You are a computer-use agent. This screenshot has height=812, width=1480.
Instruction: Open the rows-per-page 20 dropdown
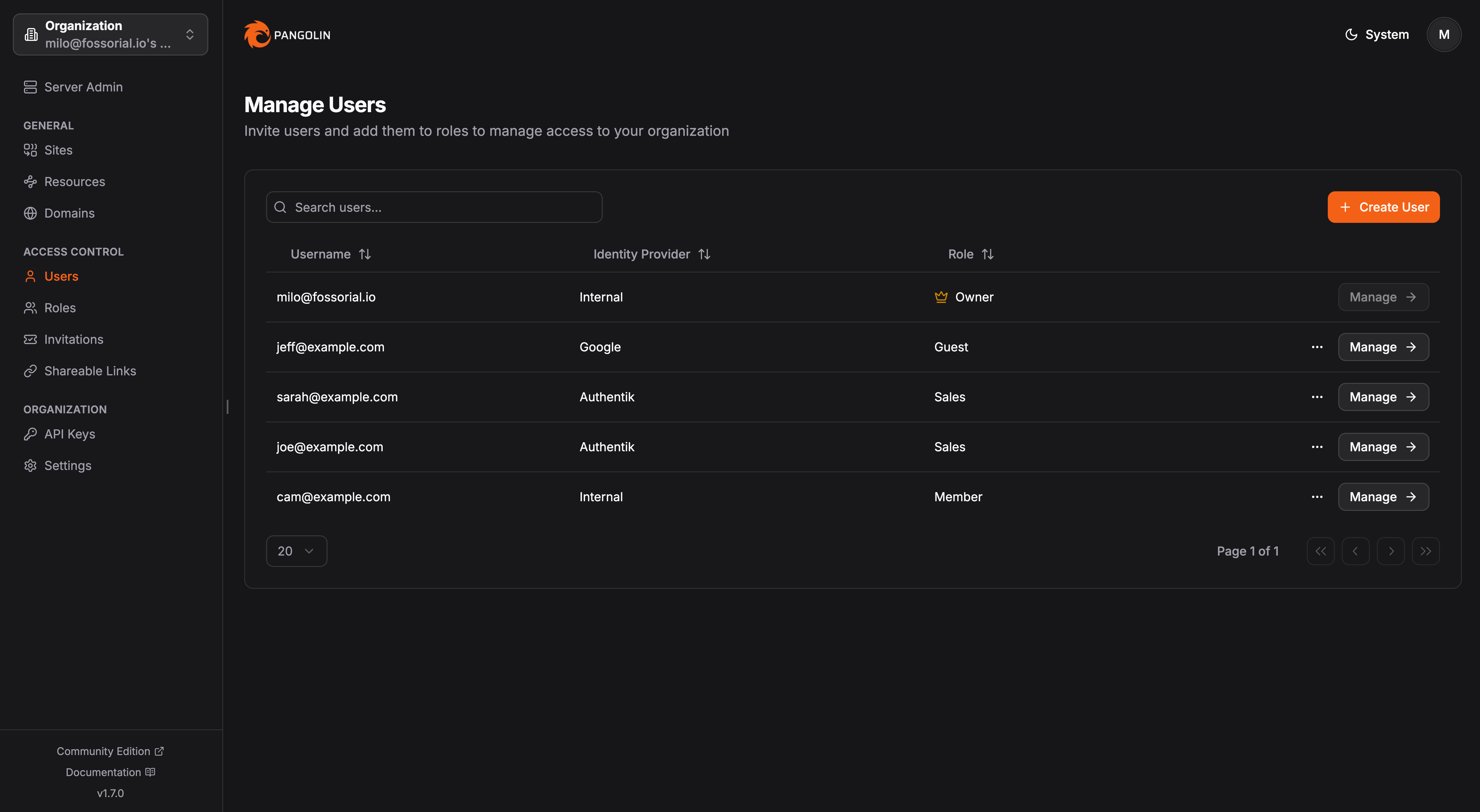pos(296,551)
